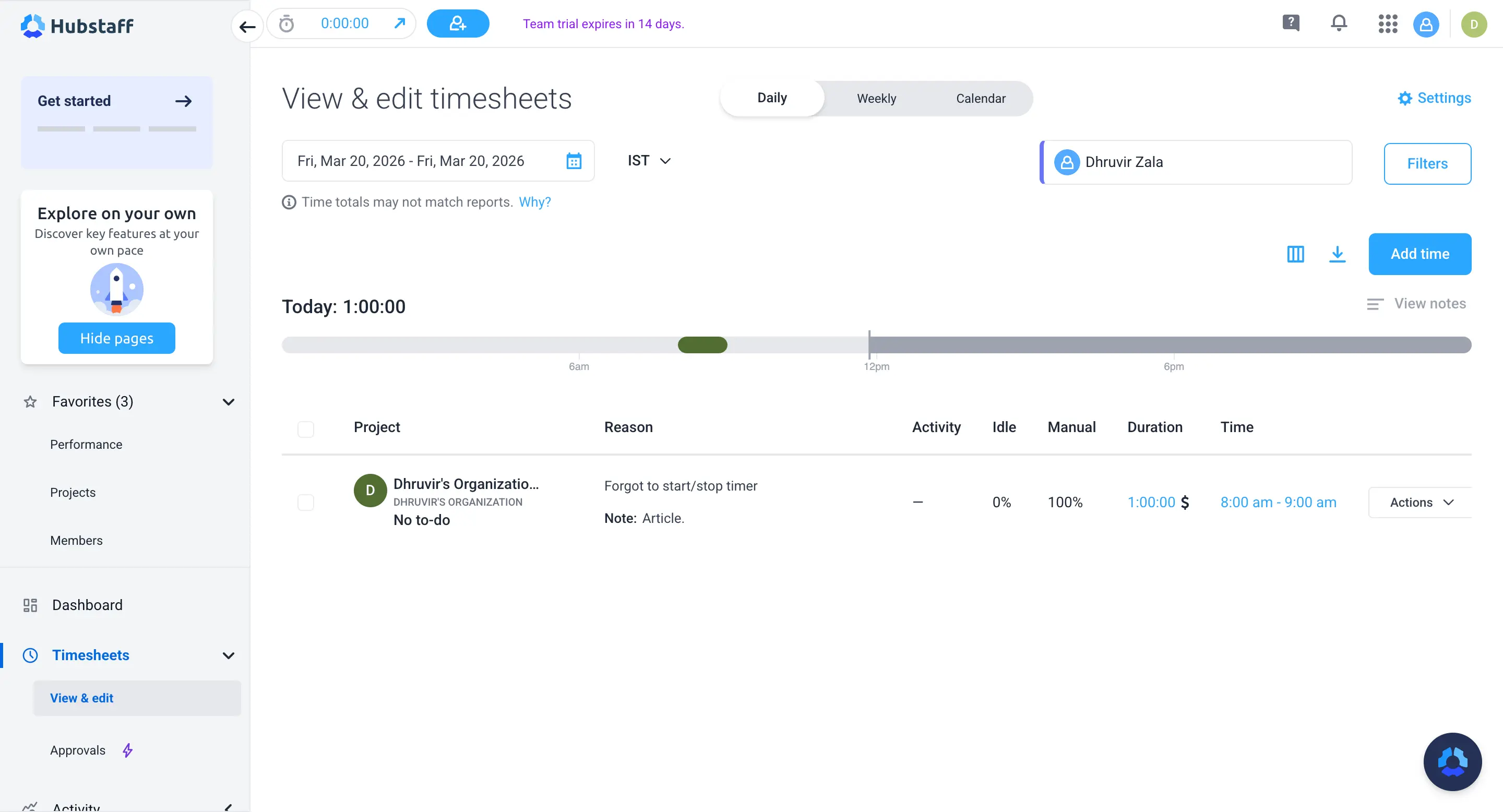Open the column chooser icon
The width and height of the screenshot is (1503, 812).
pyautogui.click(x=1295, y=254)
